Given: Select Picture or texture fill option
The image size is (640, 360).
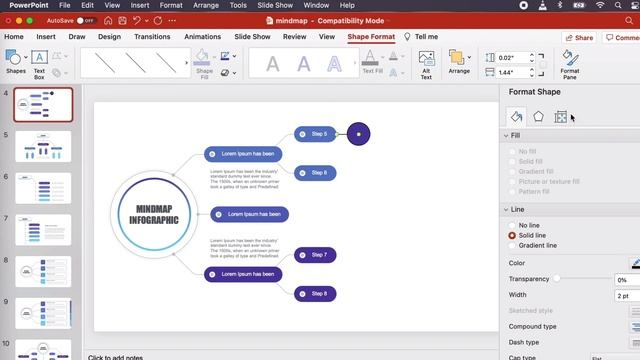Looking at the screenshot, I should [x=512, y=182].
